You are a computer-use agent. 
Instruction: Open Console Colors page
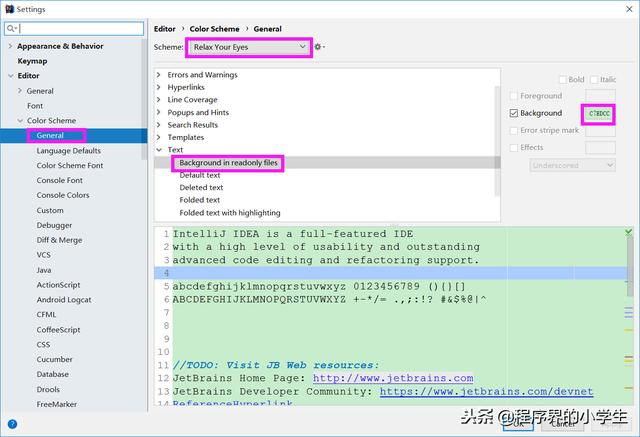[x=63, y=195]
